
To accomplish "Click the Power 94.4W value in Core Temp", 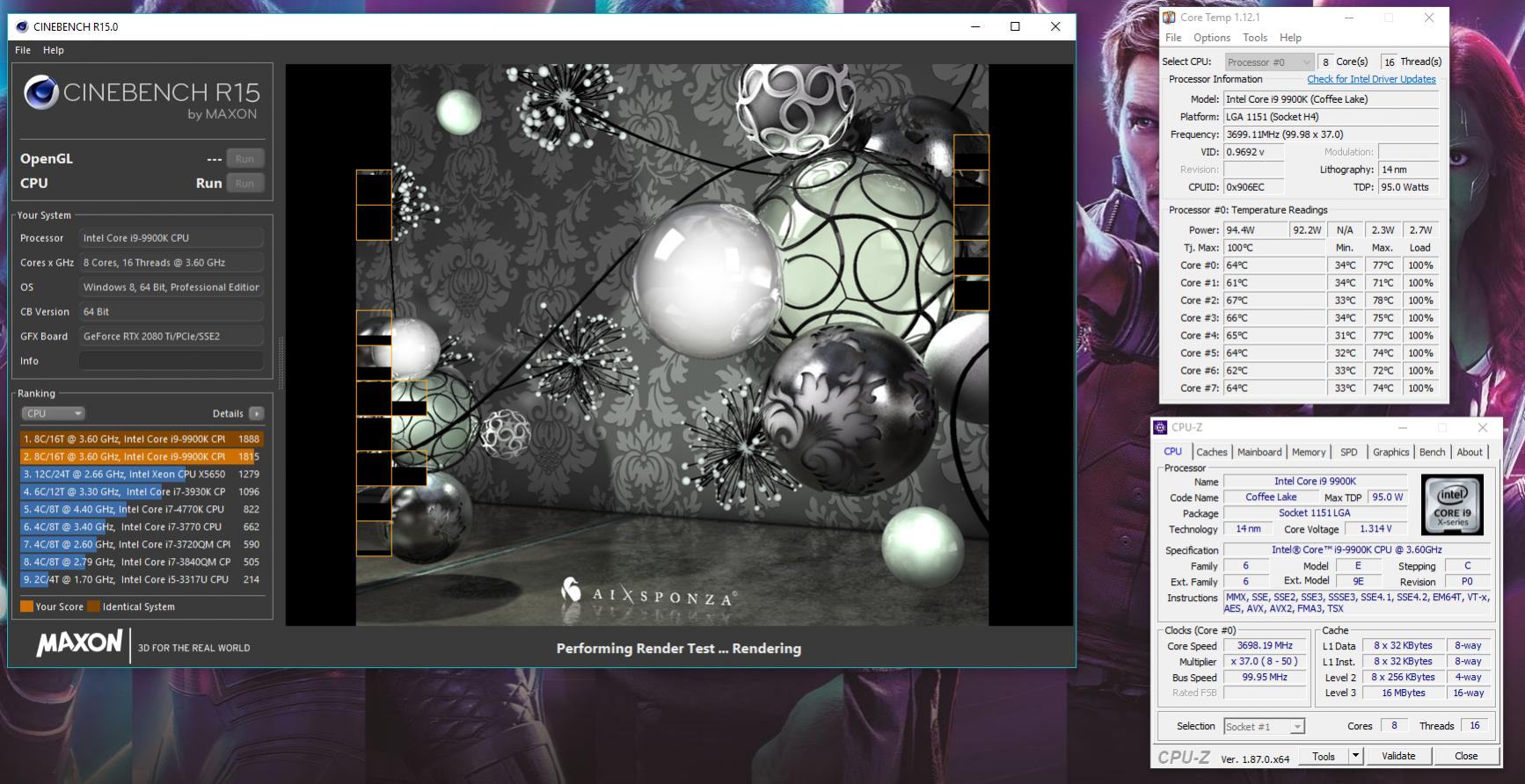I will [1256, 230].
